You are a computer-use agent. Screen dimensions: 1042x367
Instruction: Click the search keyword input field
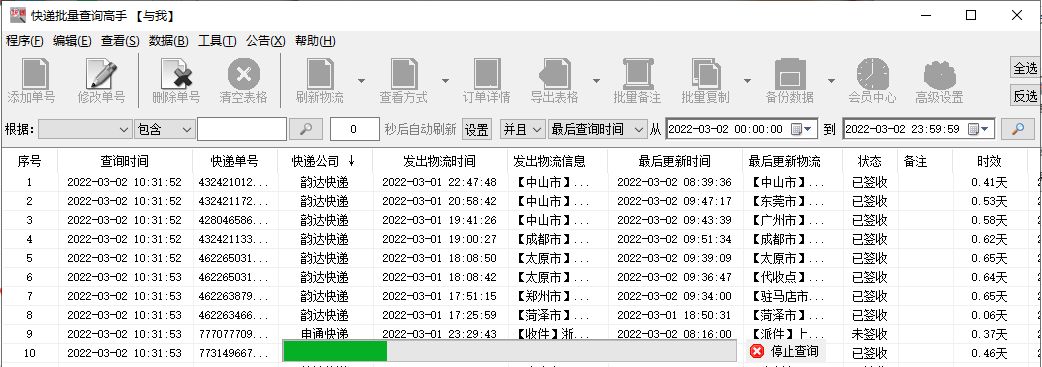pyautogui.click(x=242, y=129)
